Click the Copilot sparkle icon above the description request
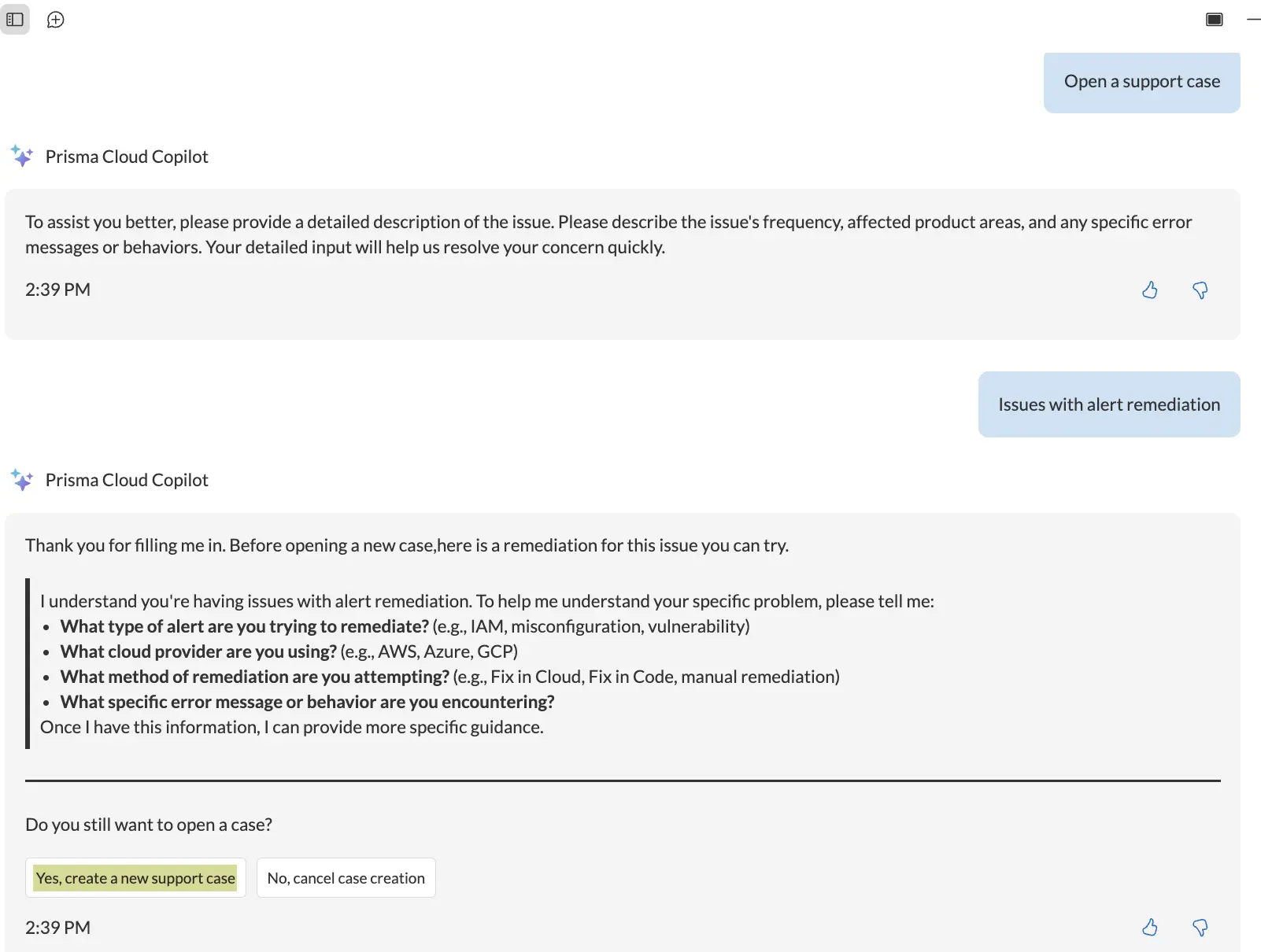The image size is (1261, 952). pyautogui.click(x=22, y=157)
